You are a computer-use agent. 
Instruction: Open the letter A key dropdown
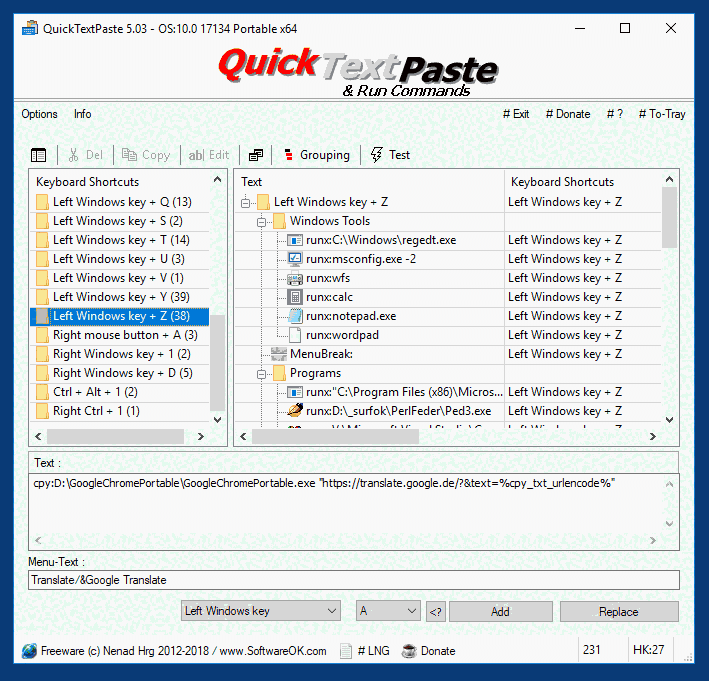tap(388, 611)
